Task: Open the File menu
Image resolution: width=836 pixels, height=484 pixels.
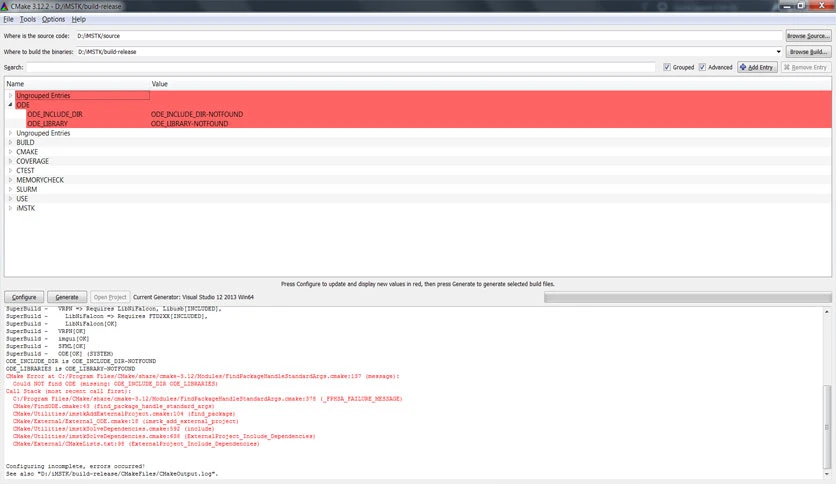Action: click(x=8, y=19)
